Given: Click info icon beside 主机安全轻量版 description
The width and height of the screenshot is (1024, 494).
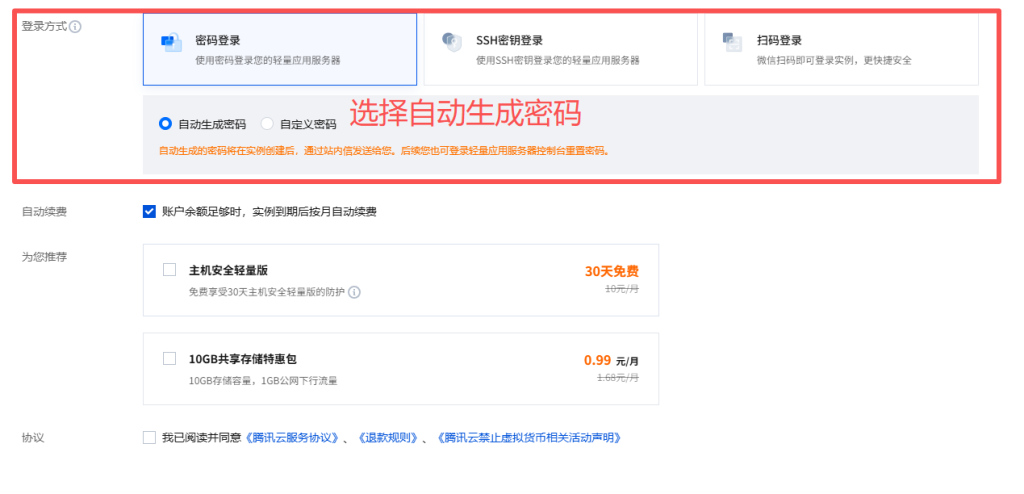Looking at the screenshot, I should point(354,292).
